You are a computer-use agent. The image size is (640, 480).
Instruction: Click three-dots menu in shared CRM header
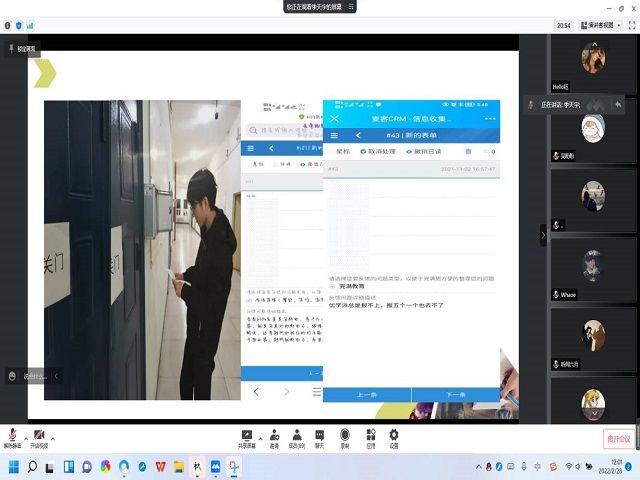pos(490,118)
